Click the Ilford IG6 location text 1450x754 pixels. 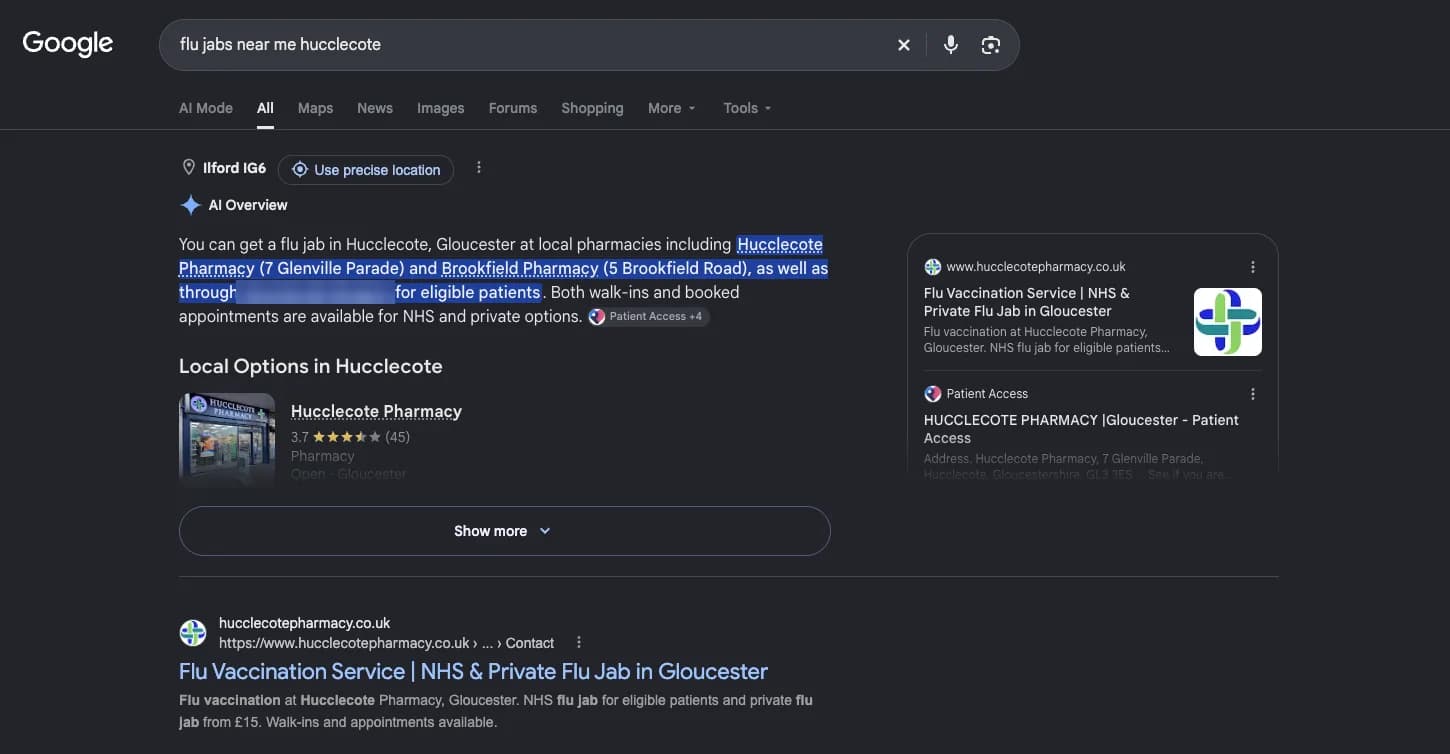coord(234,168)
